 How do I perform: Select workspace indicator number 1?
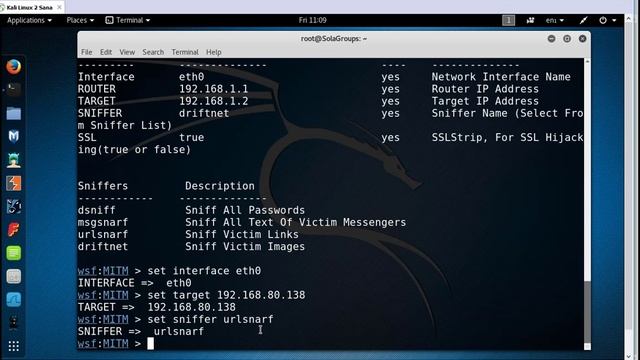point(509,20)
